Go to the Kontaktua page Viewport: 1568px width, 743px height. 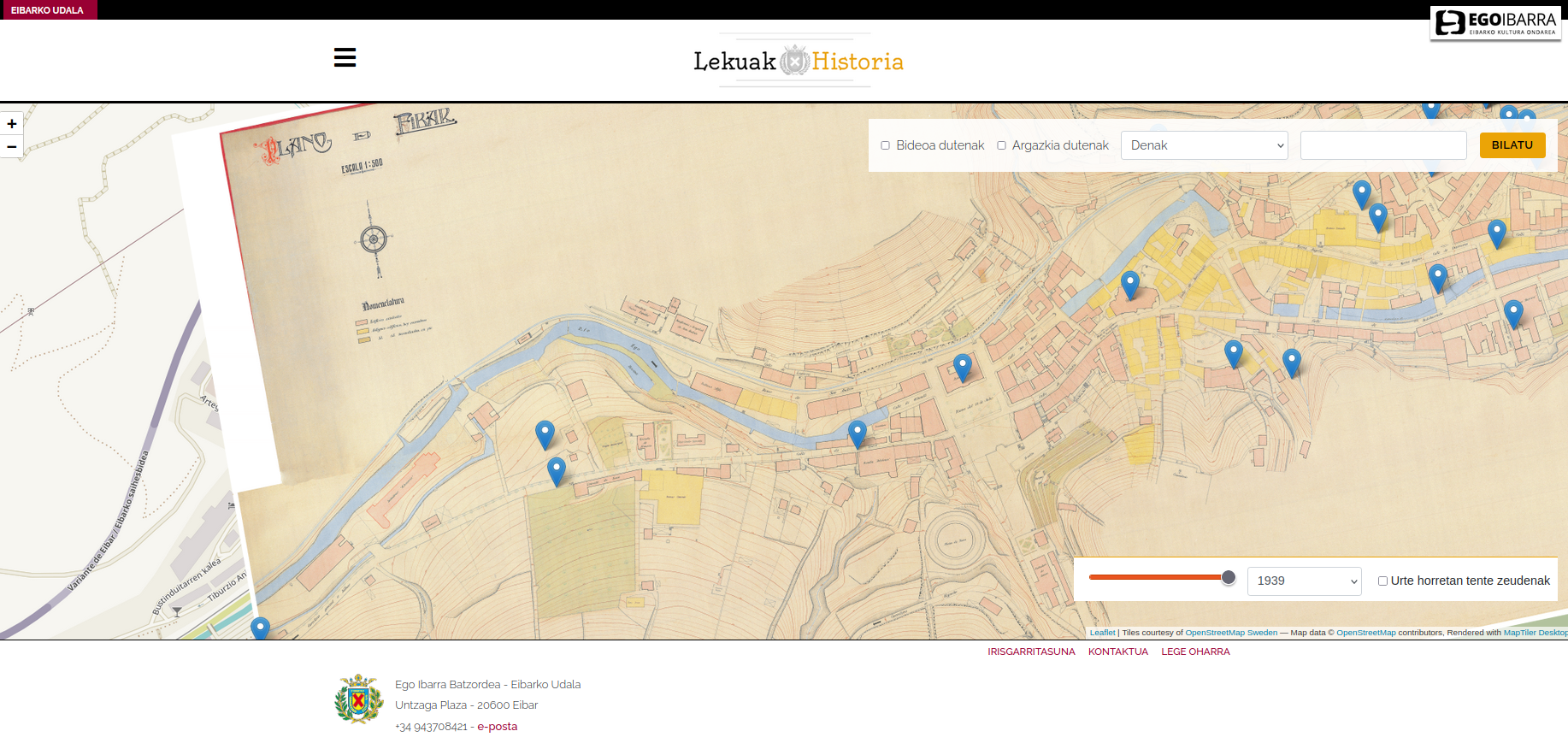pos(1117,652)
